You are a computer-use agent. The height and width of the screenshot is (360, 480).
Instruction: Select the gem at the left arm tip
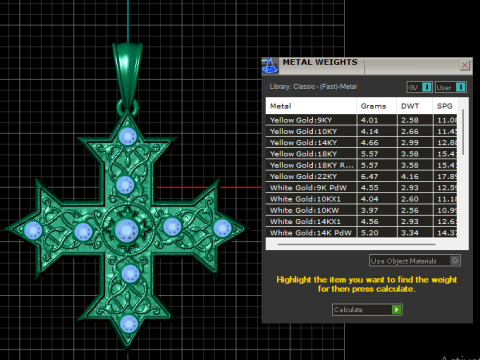click(33, 230)
